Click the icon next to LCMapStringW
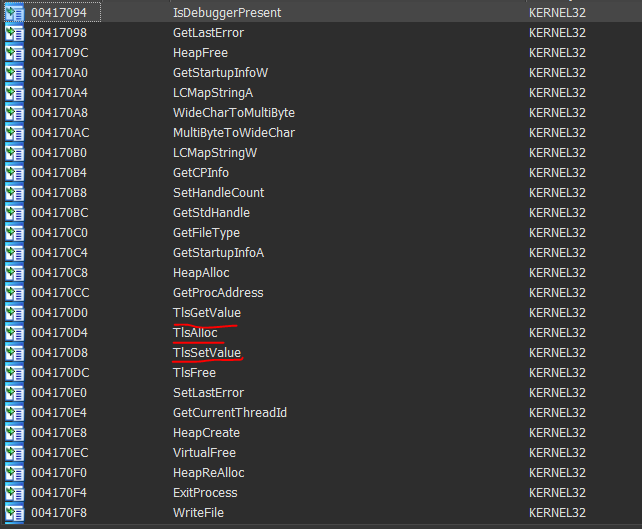Screen dimensions: 642x529 [x=15, y=153]
